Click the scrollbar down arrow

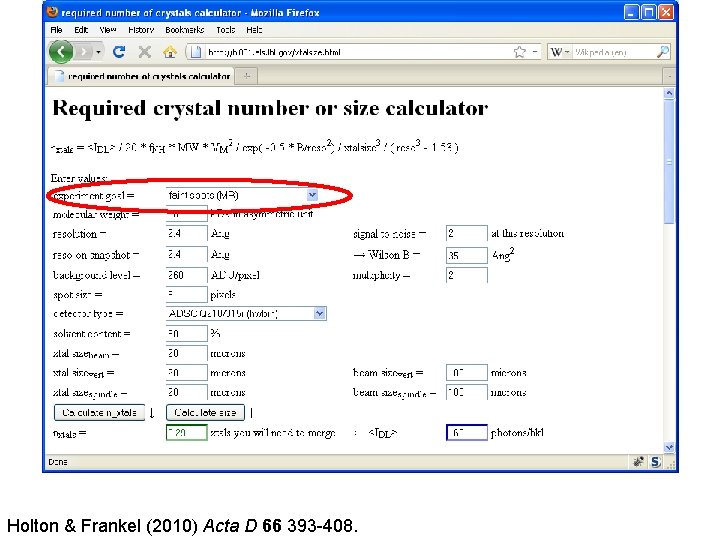click(669, 447)
